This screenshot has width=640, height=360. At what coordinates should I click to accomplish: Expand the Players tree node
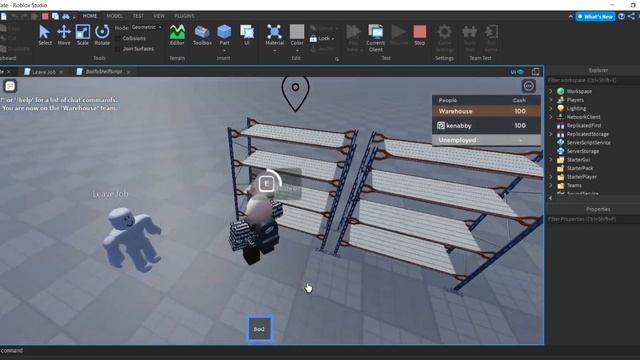tap(551, 100)
